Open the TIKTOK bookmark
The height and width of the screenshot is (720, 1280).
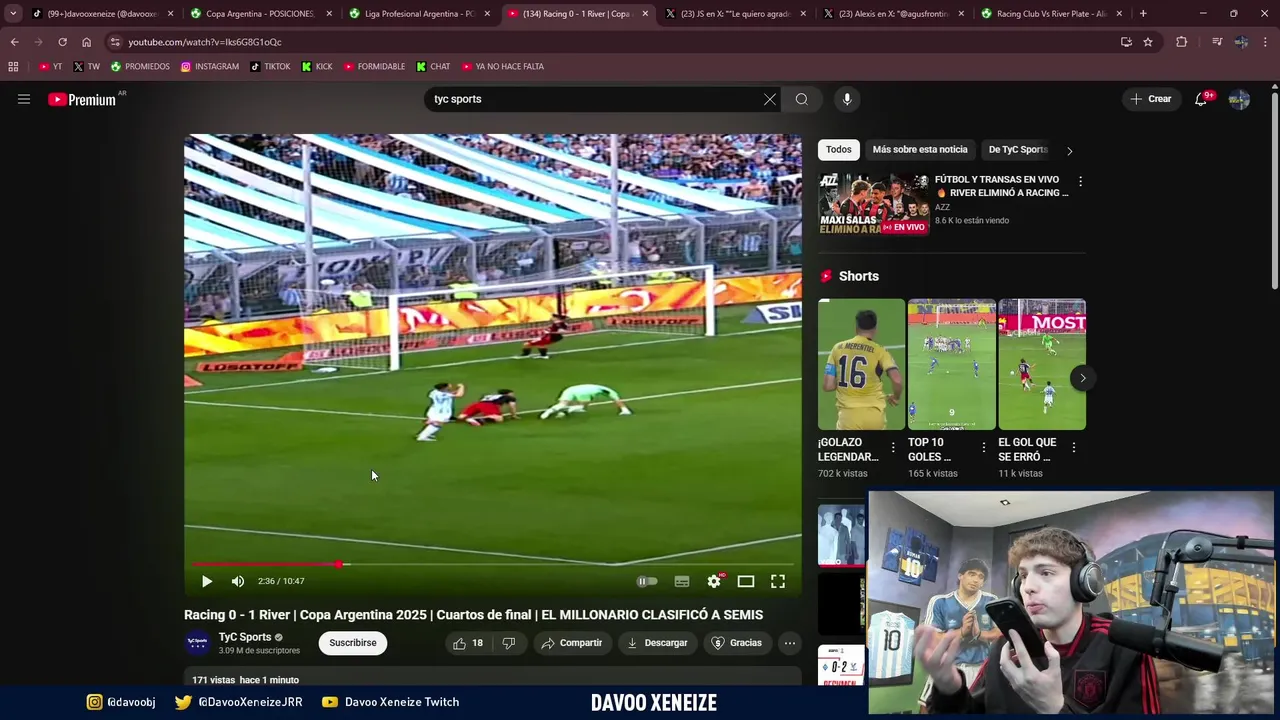coord(270,67)
